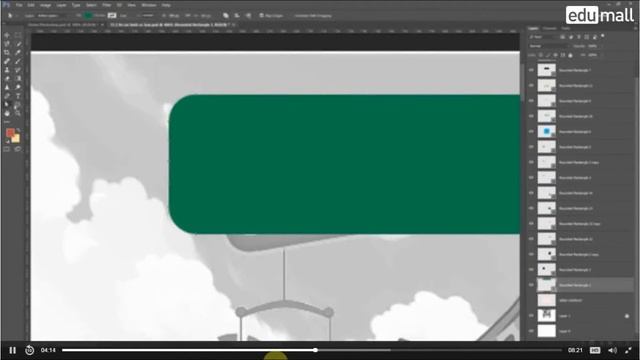
Task: Enter fullscreen video mode
Action: (628, 350)
